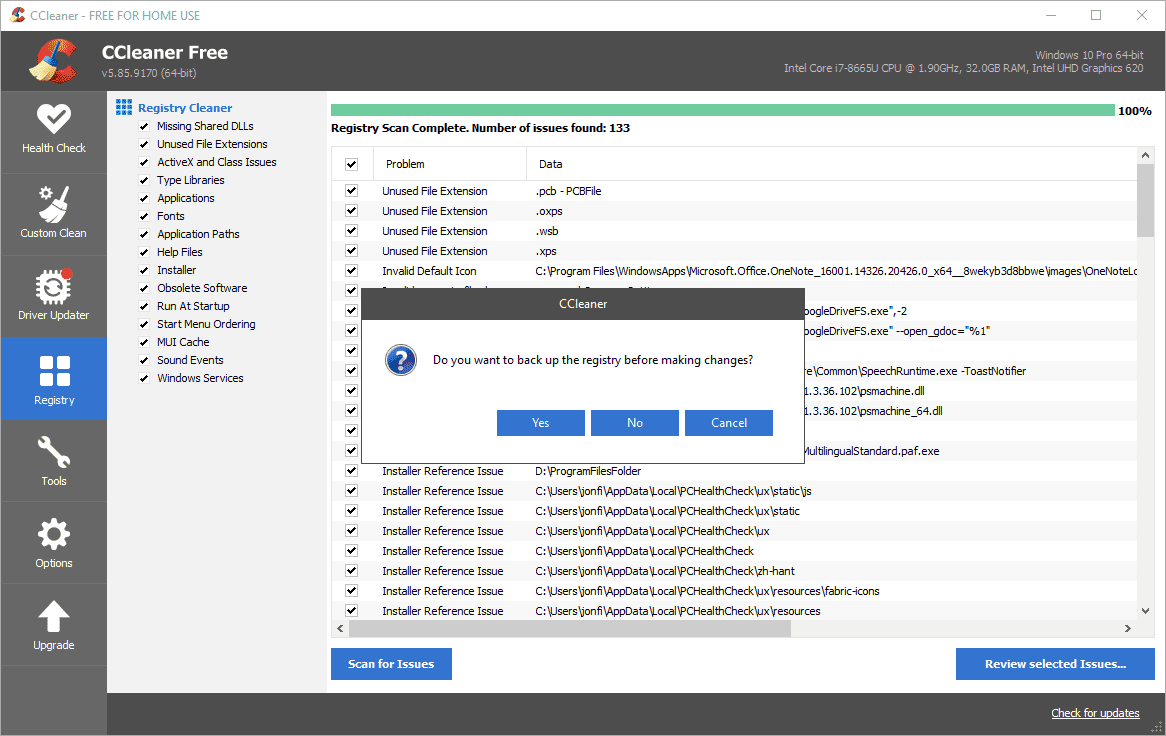The width and height of the screenshot is (1166, 736).
Task: Select the Registry sidebar icon
Action: tap(54, 378)
